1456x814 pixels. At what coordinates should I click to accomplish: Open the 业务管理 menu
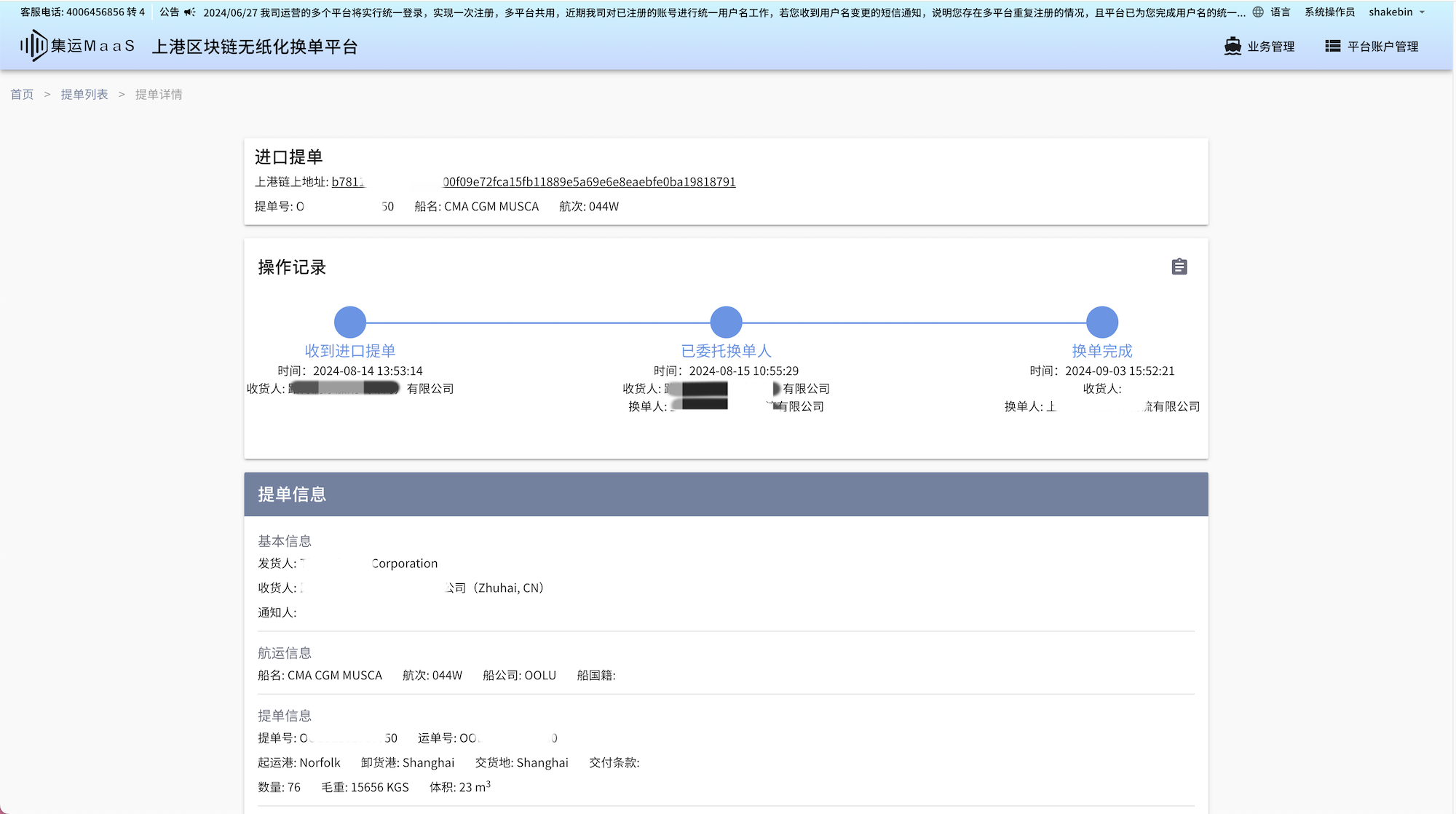[1270, 47]
